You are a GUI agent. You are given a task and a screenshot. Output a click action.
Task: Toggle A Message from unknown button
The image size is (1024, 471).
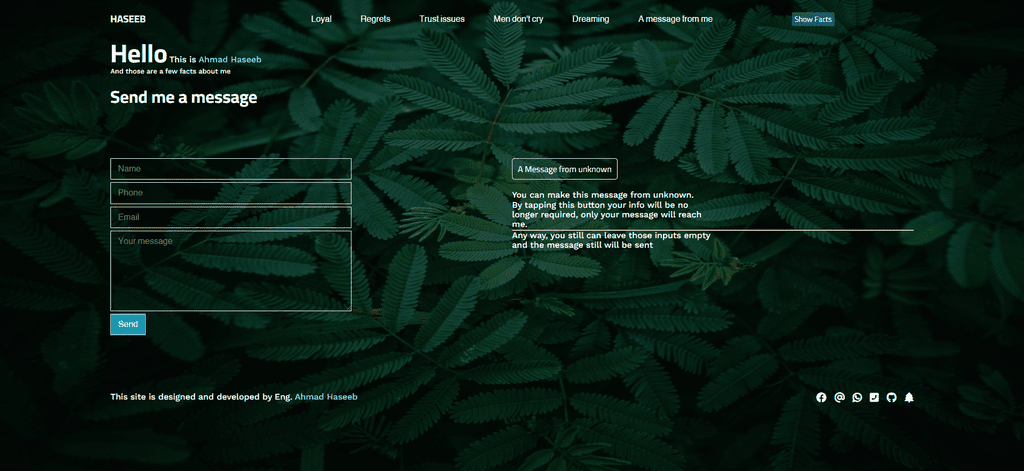pyautogui.click(x=565, y=169)
